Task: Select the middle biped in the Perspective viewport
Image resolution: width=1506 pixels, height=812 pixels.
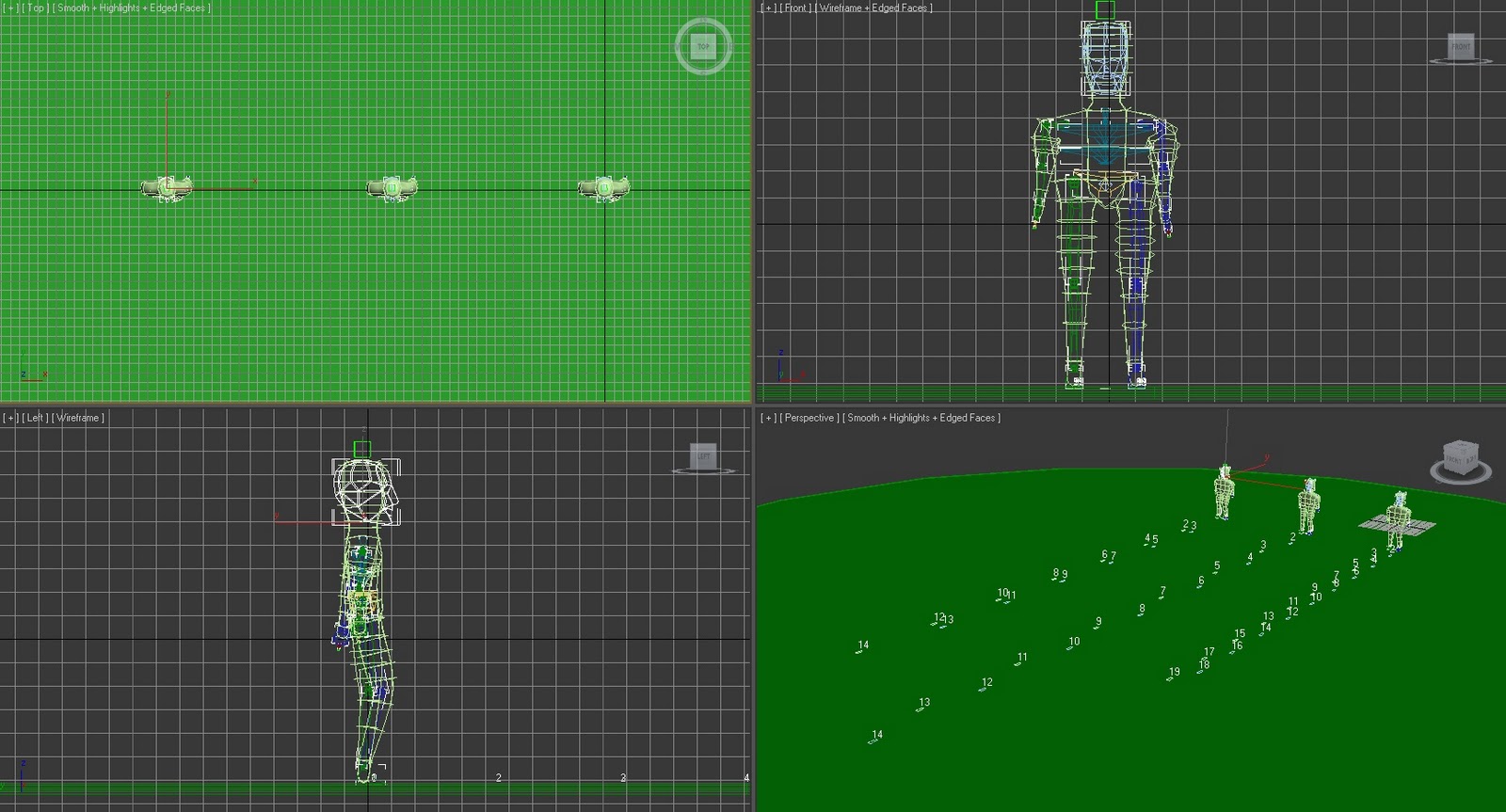Action: [1308, 506]
